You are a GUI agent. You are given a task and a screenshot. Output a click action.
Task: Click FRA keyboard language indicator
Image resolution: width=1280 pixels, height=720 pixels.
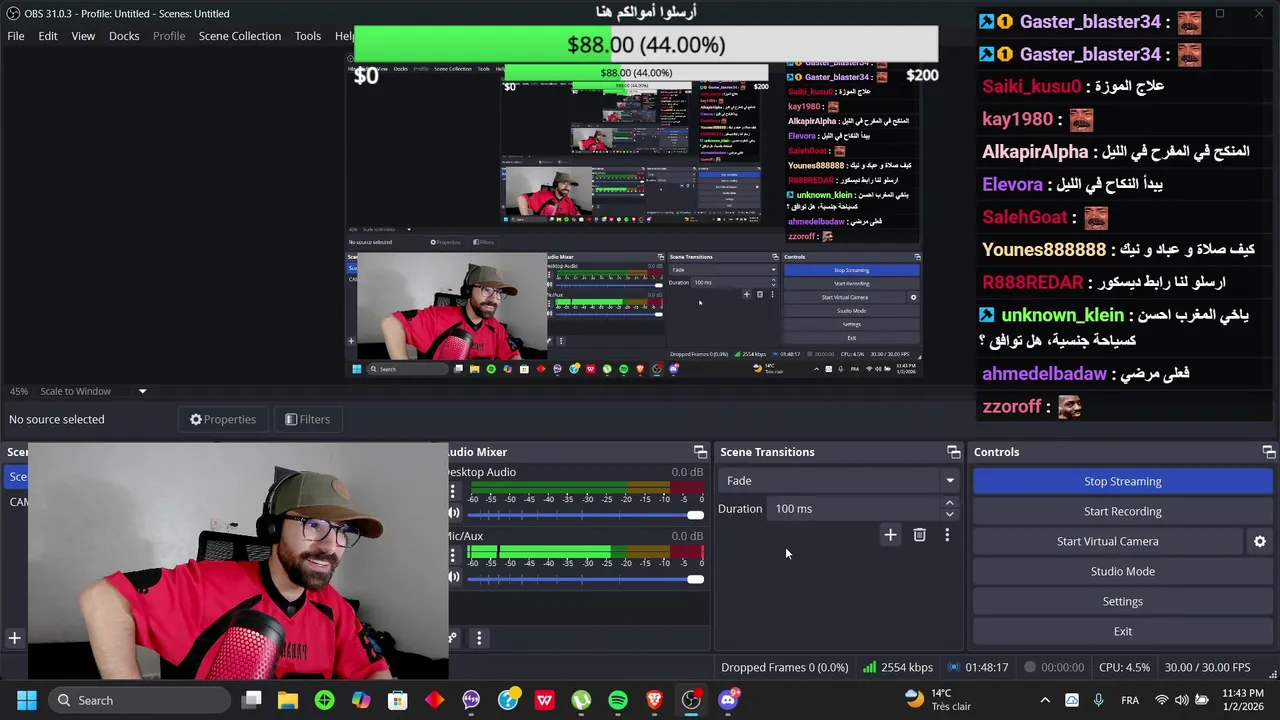(1130, 700)
